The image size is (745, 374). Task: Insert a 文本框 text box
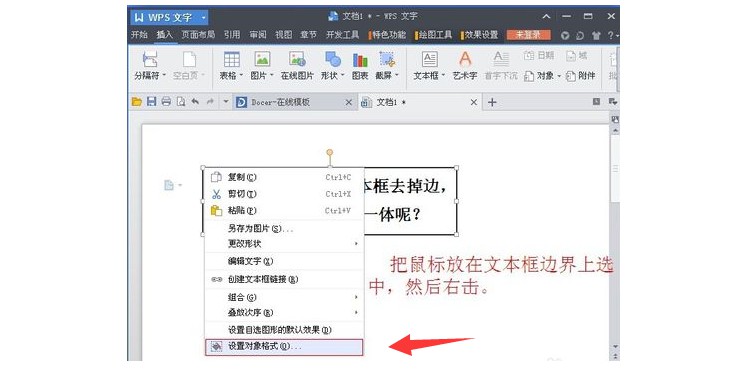pyautogui.click(x=429, y=65)
